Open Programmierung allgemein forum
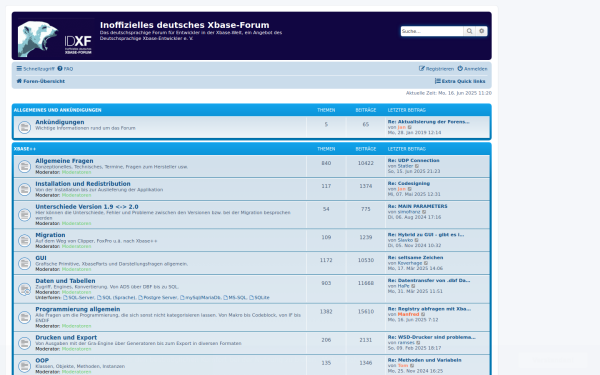The width and height of the screenshot is (600, 375). coord(78,309)
